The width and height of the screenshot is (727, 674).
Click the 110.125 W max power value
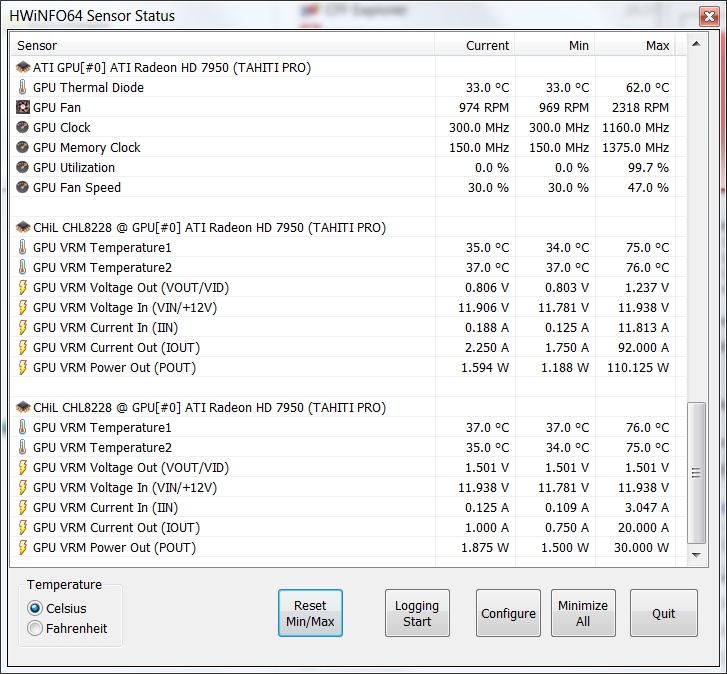pos(638,368)
